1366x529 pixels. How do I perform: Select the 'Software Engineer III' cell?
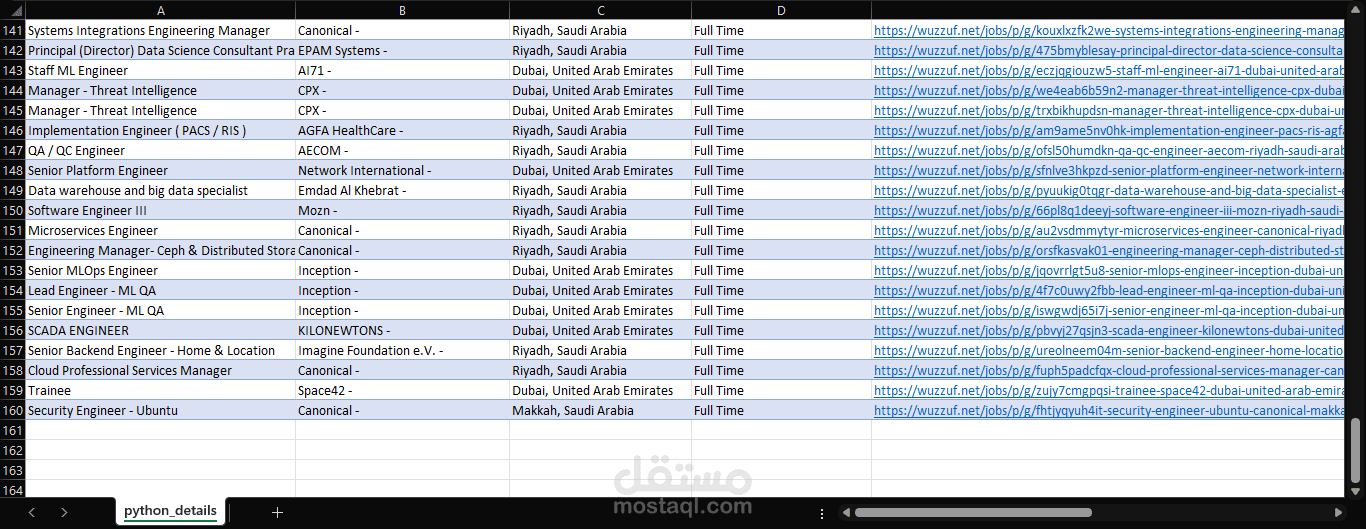point(161,210)
